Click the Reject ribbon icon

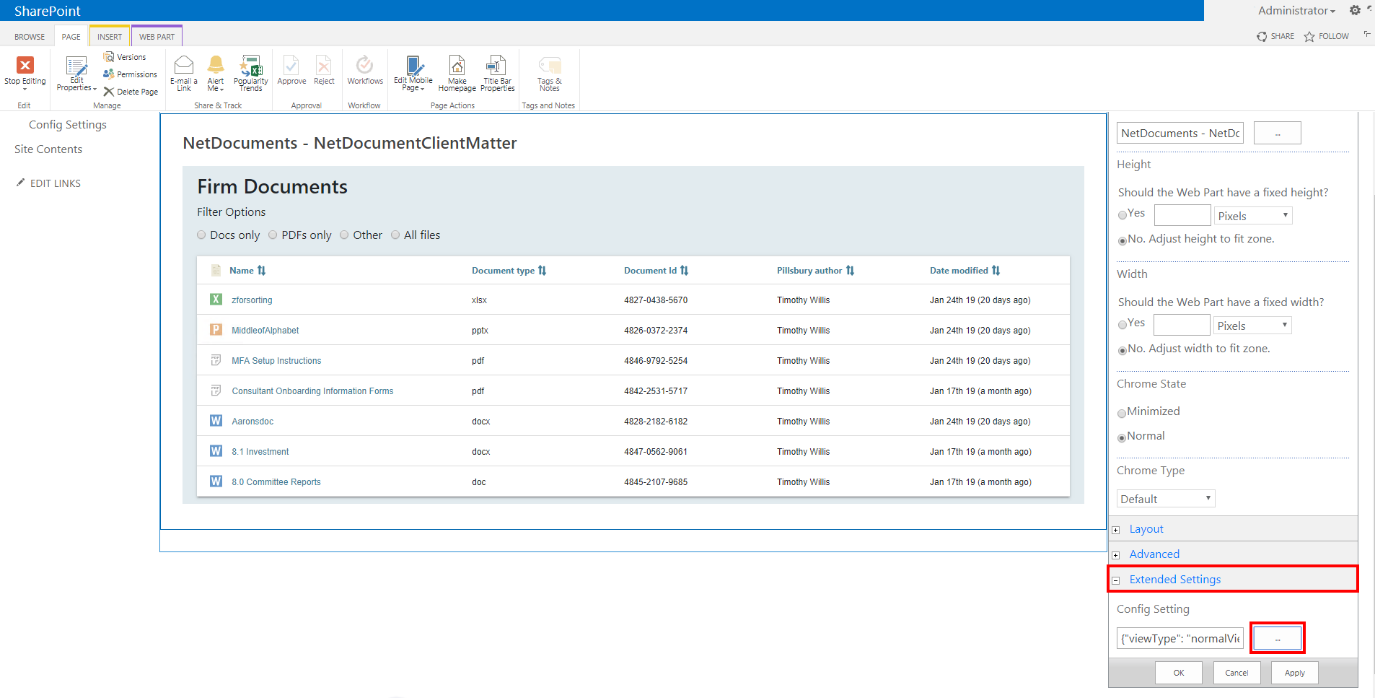(x=324, y=64)
